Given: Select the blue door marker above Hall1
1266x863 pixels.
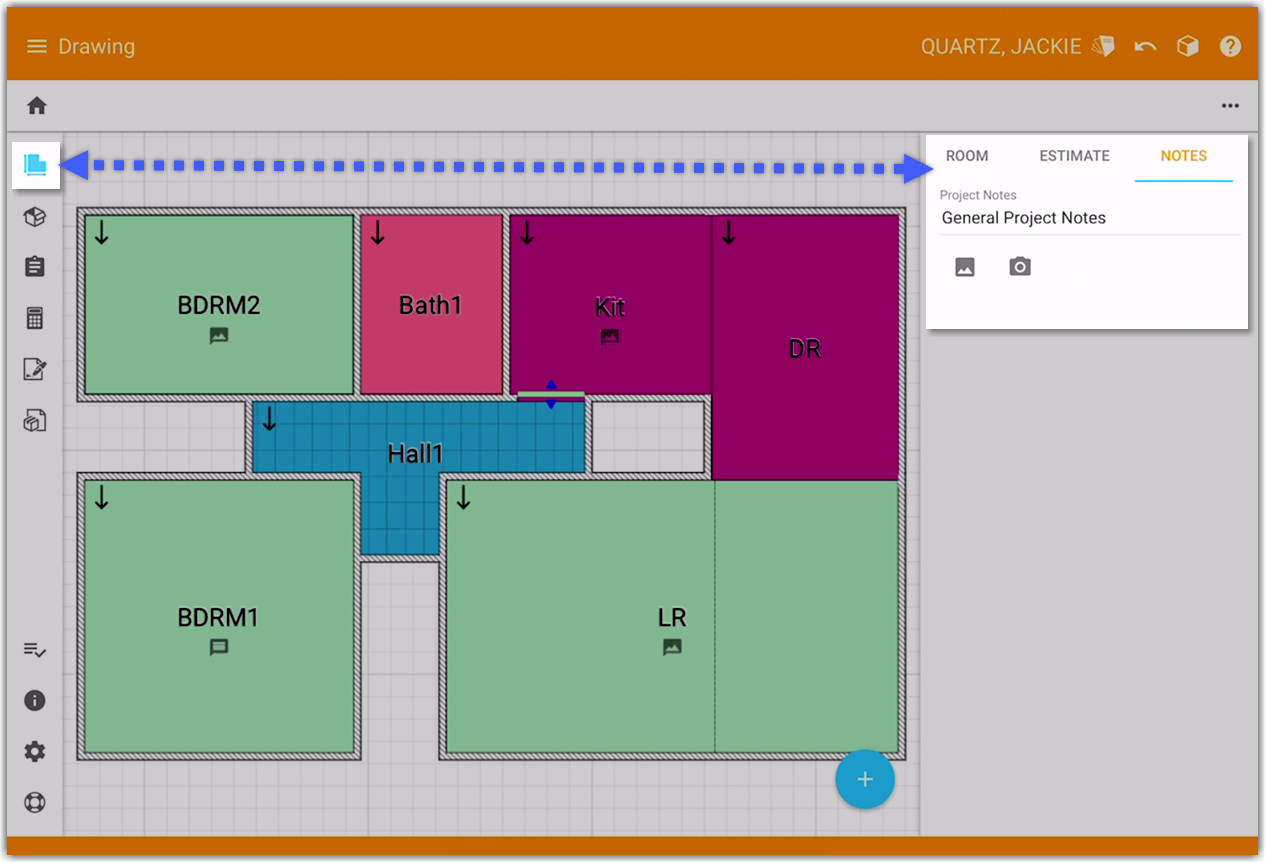Looking at the screenshot, I should pos(551,395).
